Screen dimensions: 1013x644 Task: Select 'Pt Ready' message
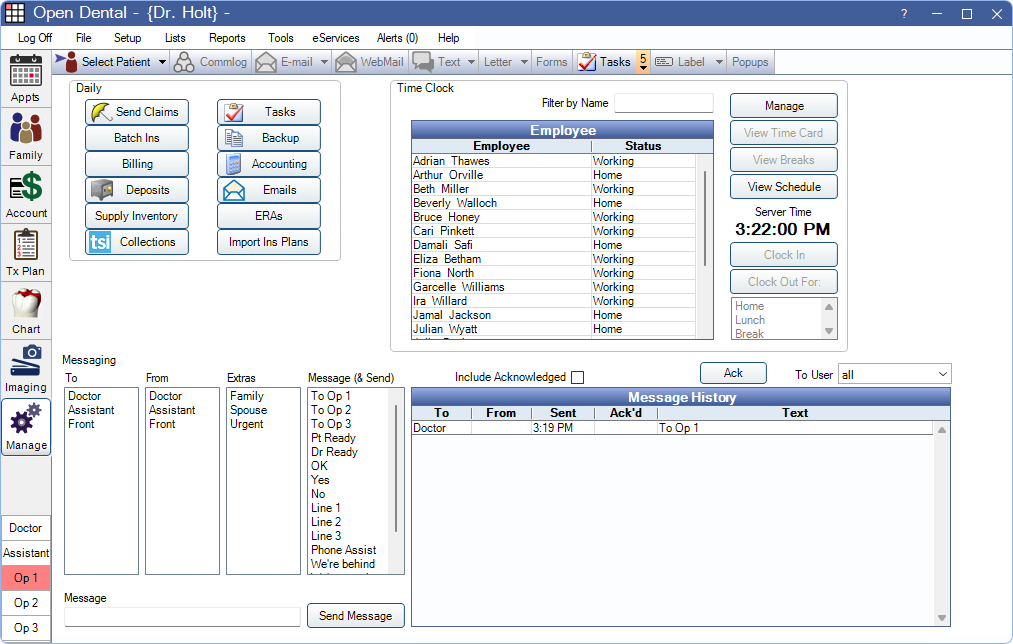pos(333,438)
